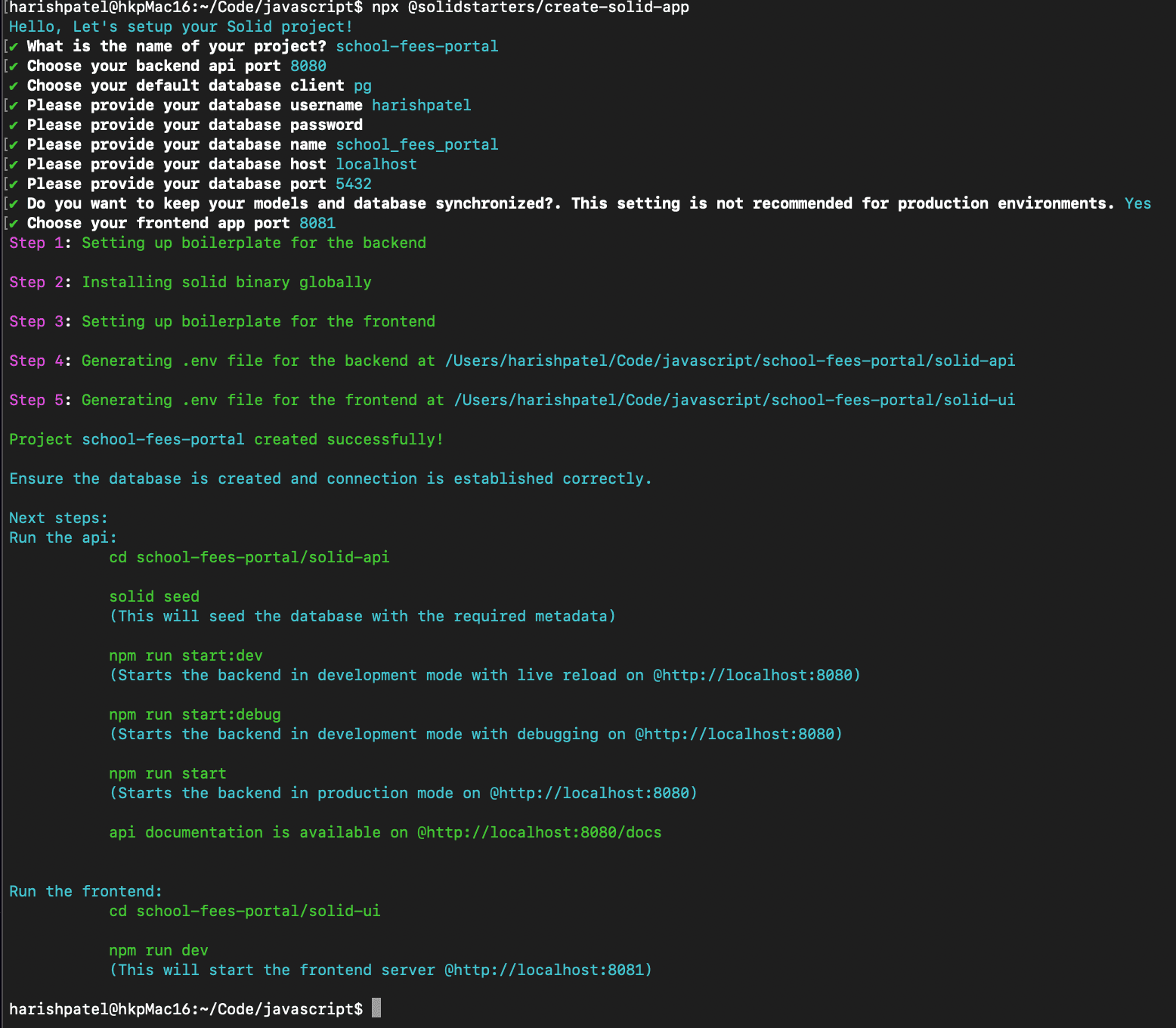Click 'Project school-fees-portal created successfully!' message
This screenshot has width=1176, height=1028.
227,439
